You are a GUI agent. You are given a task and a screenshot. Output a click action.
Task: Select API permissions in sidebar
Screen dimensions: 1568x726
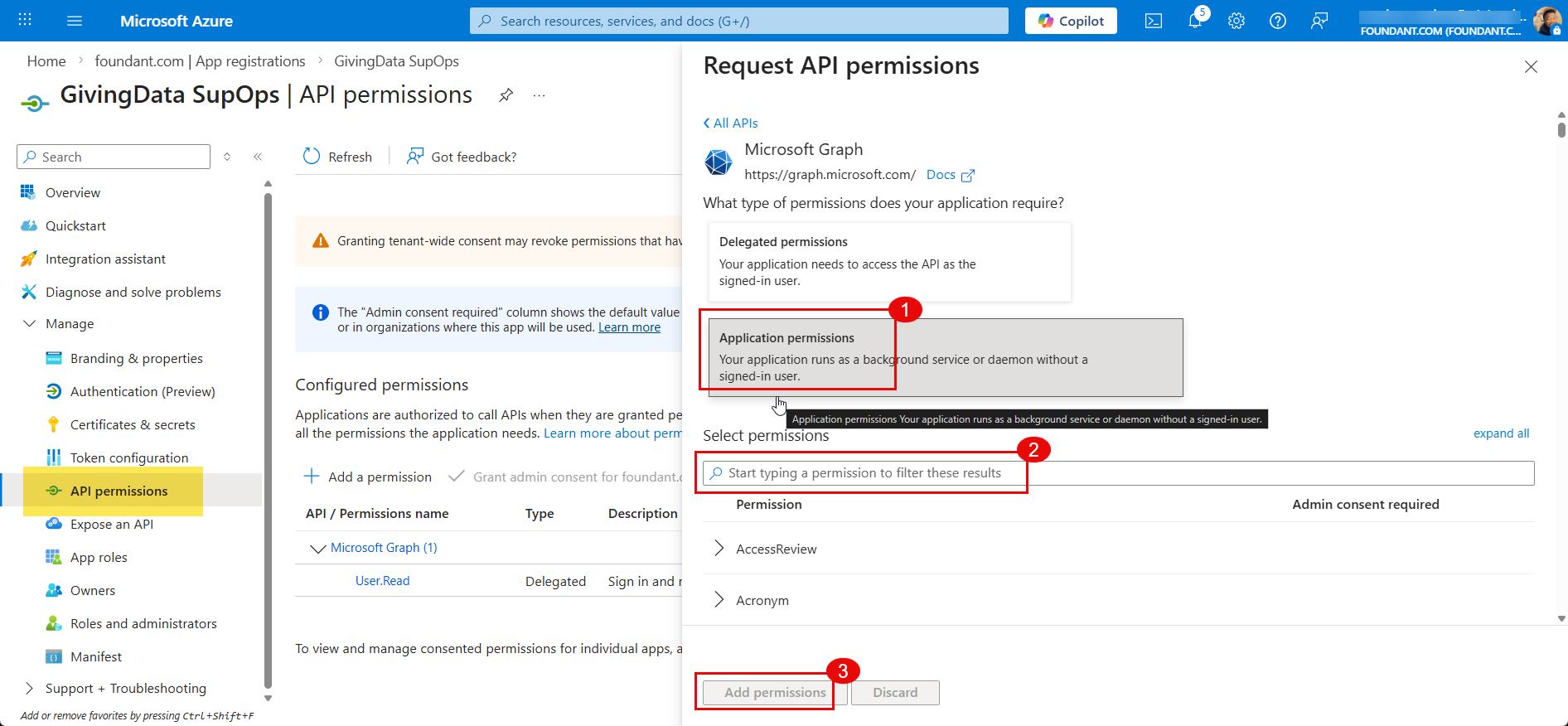(x=119, y=491)
